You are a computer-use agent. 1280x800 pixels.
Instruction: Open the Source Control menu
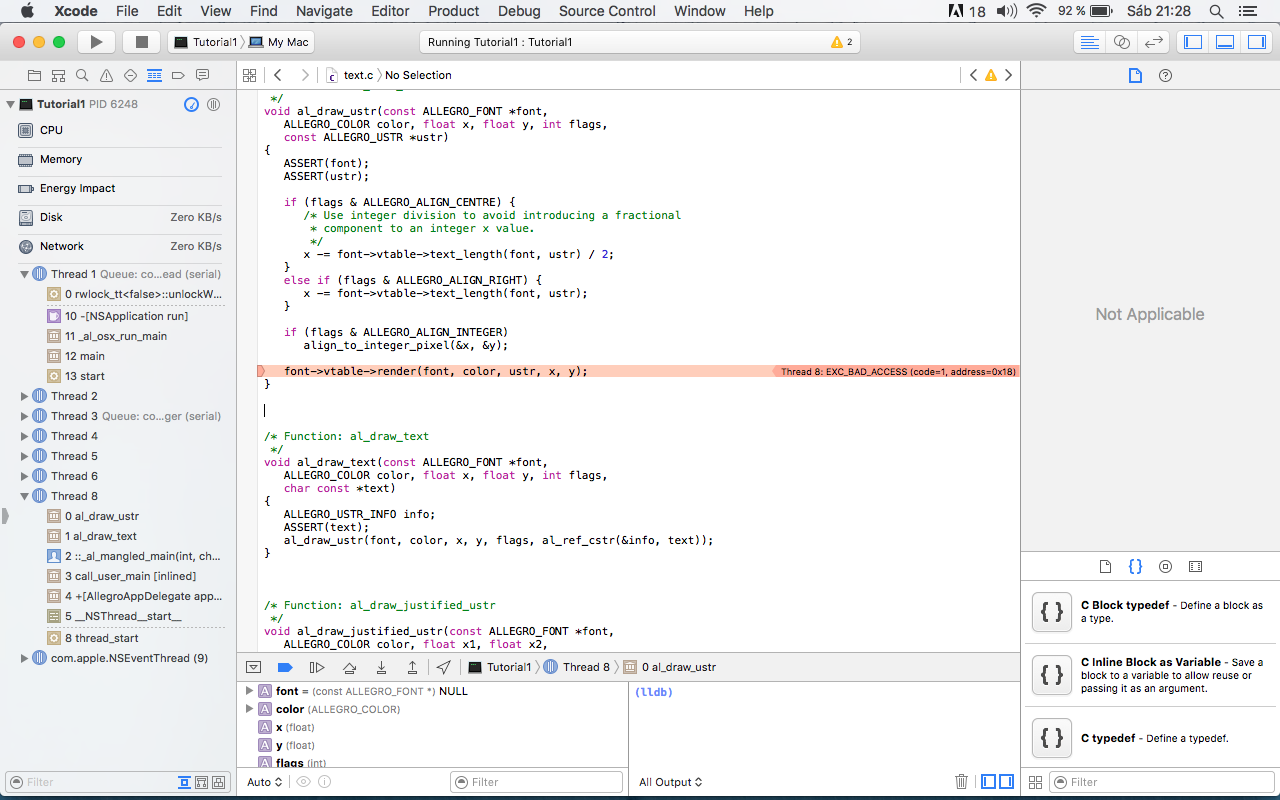607,11
